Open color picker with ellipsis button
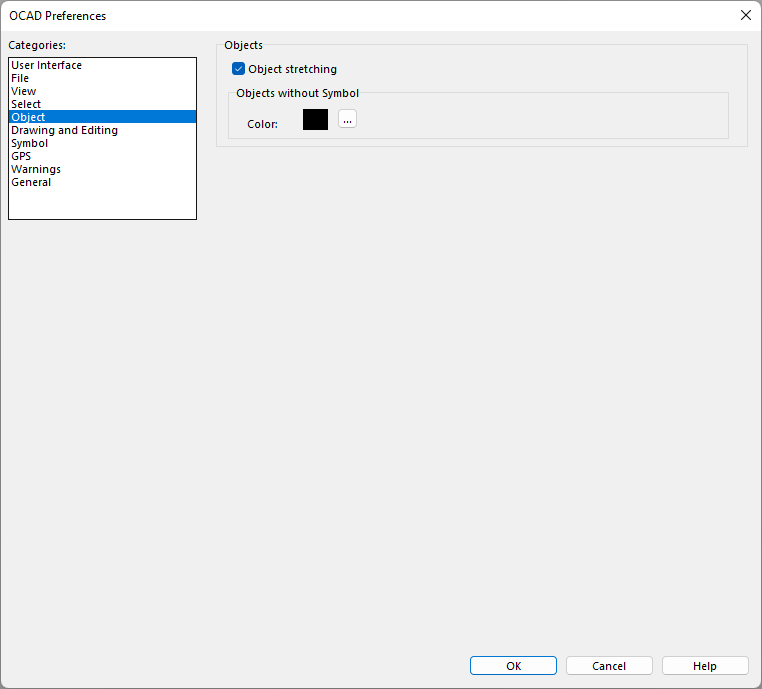Screen dimensions: 762x689 click(x=347, y=119)
